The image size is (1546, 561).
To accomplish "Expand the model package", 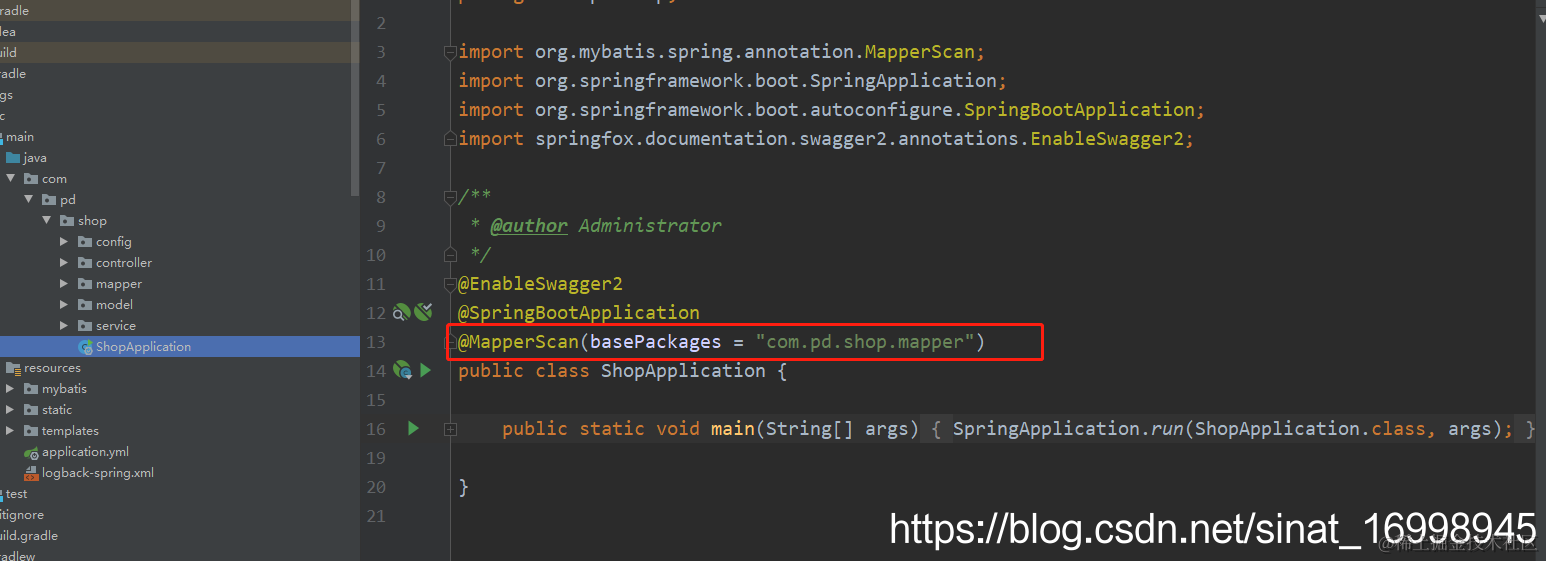I will (x=65, y=305).
